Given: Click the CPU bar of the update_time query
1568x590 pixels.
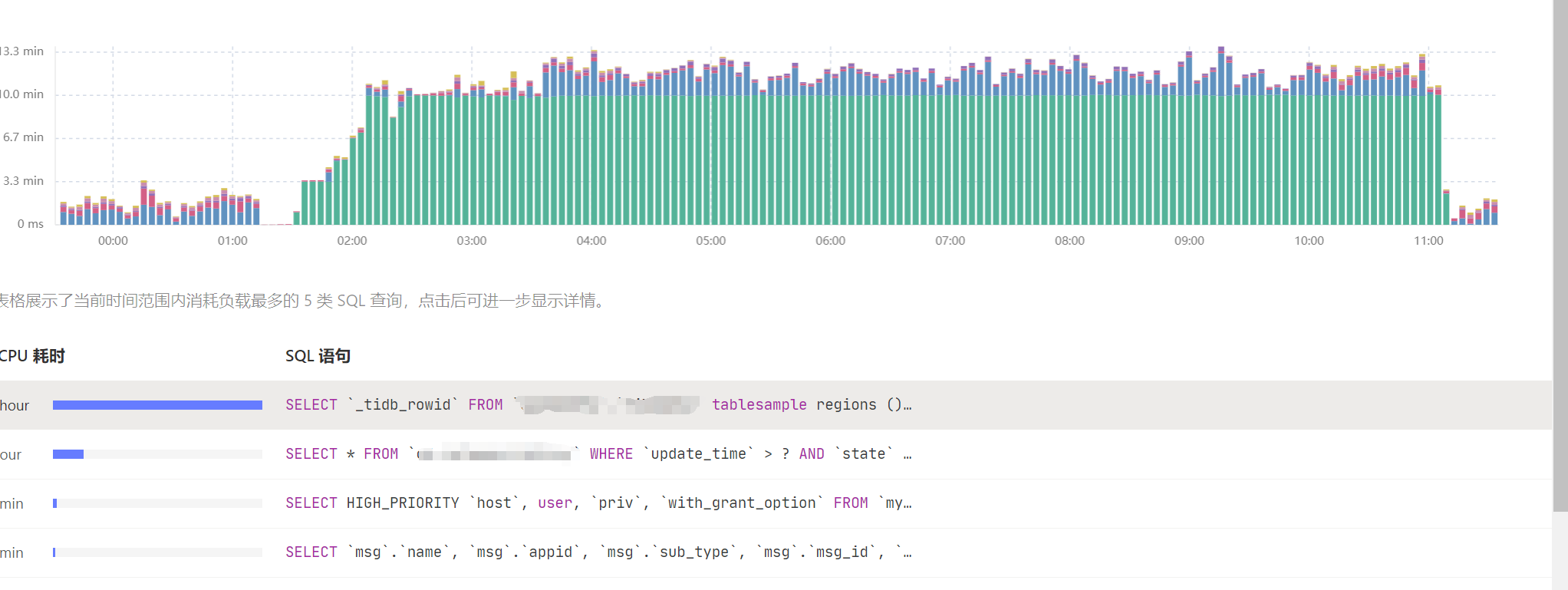Looking at the screenshot, I should [x=68, y=454].
